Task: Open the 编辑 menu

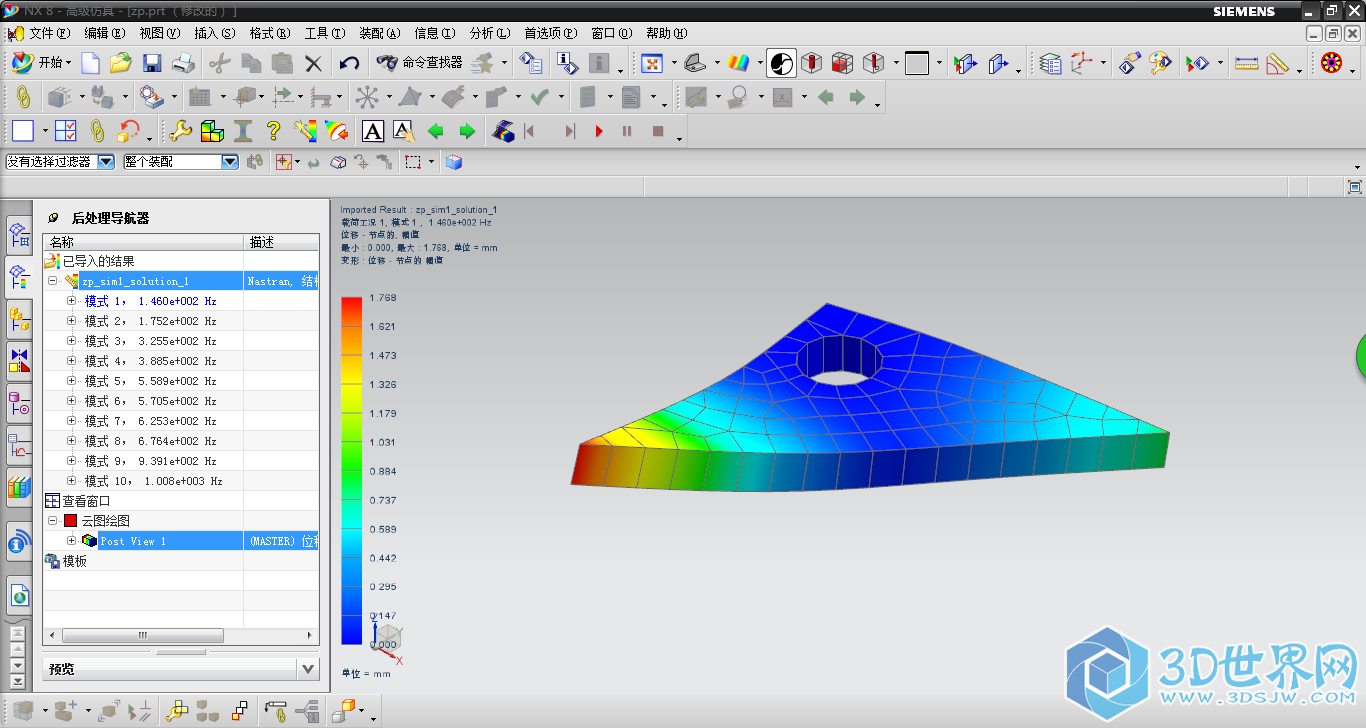Action: pyautogui.click(x=104, y=33)
